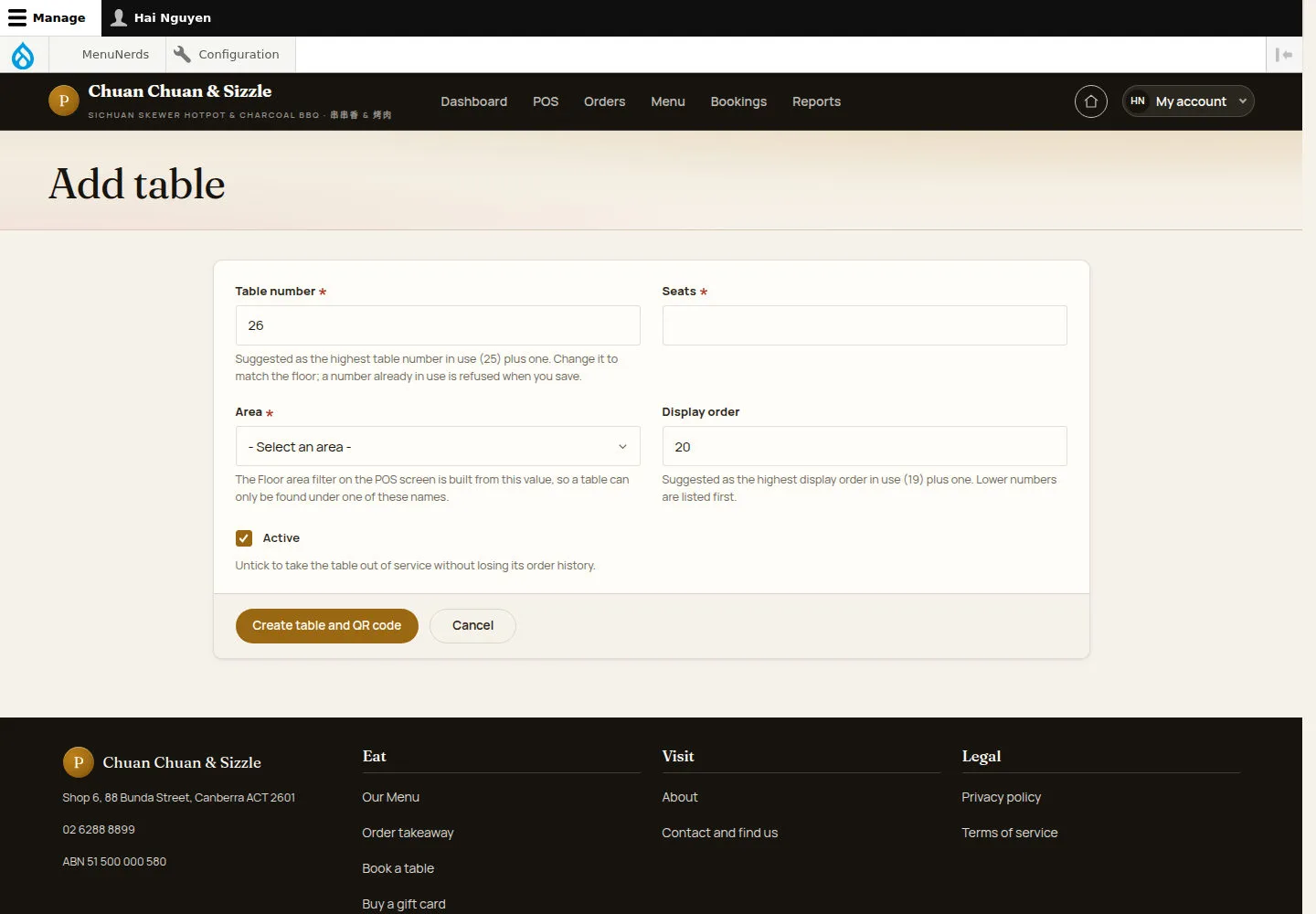
Task: Open the Our Menu footer link
Action: [x=391, y=797]
